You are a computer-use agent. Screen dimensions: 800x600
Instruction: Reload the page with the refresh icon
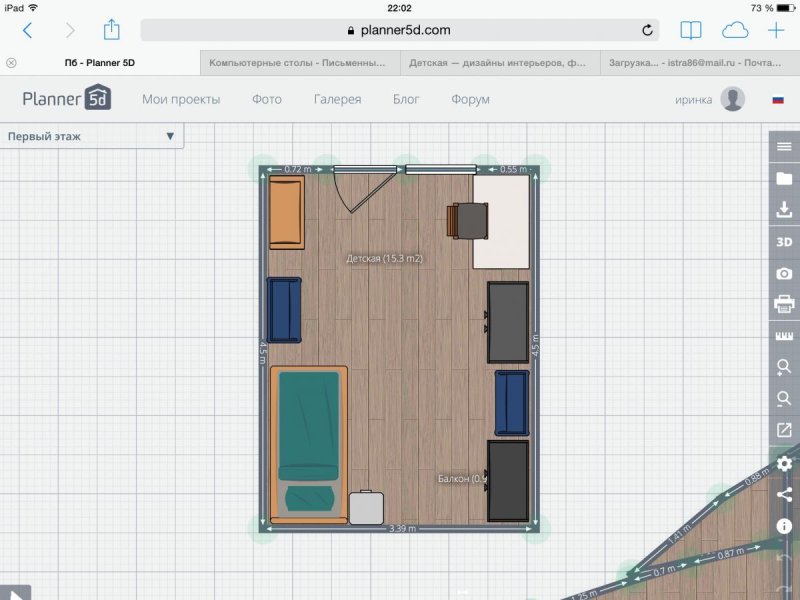649,29
